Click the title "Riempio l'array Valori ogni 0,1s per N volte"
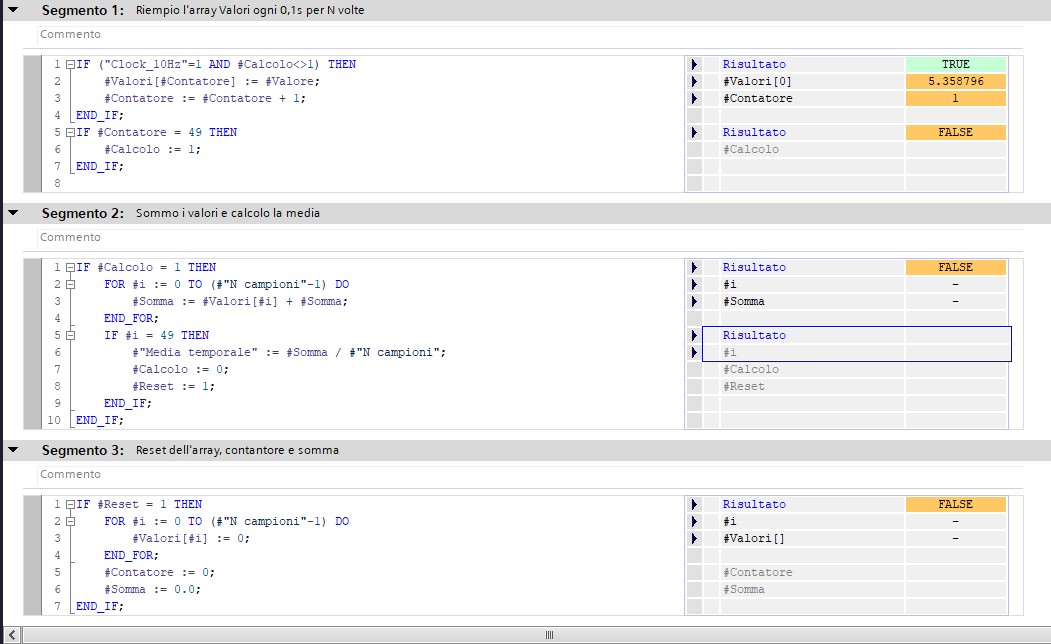 250,10
